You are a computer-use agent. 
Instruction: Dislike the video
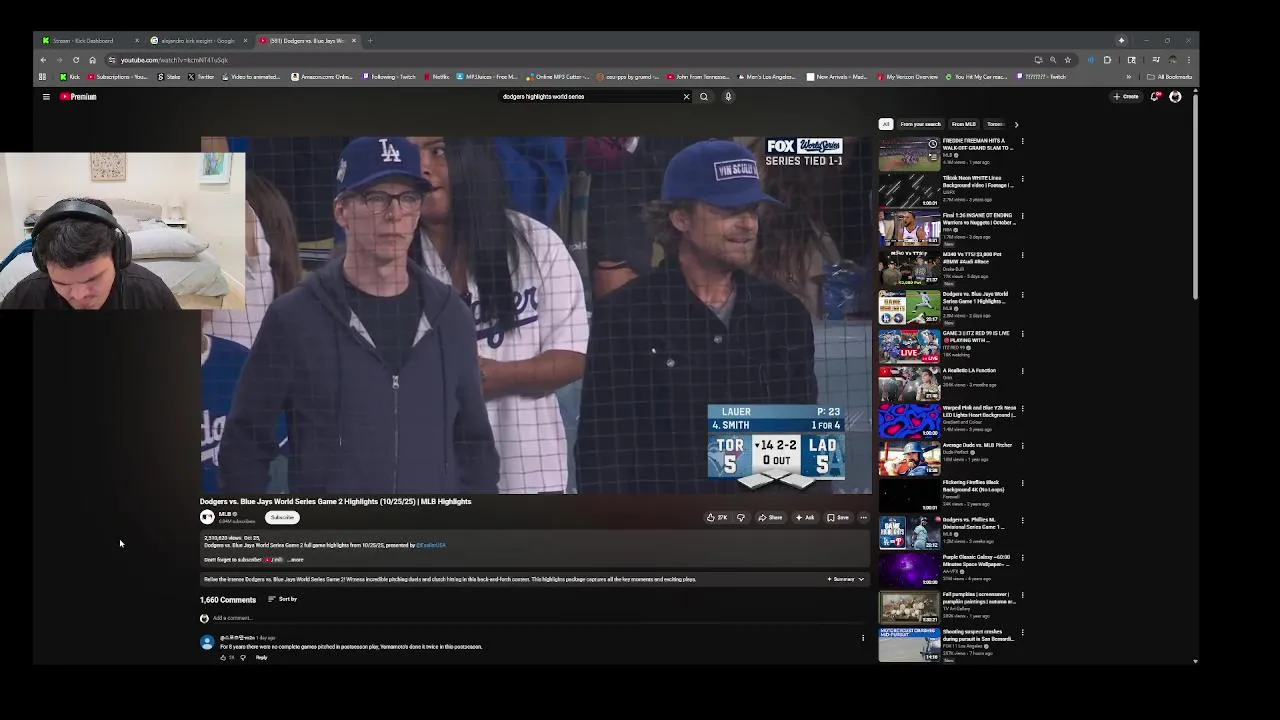click(741, 518)
